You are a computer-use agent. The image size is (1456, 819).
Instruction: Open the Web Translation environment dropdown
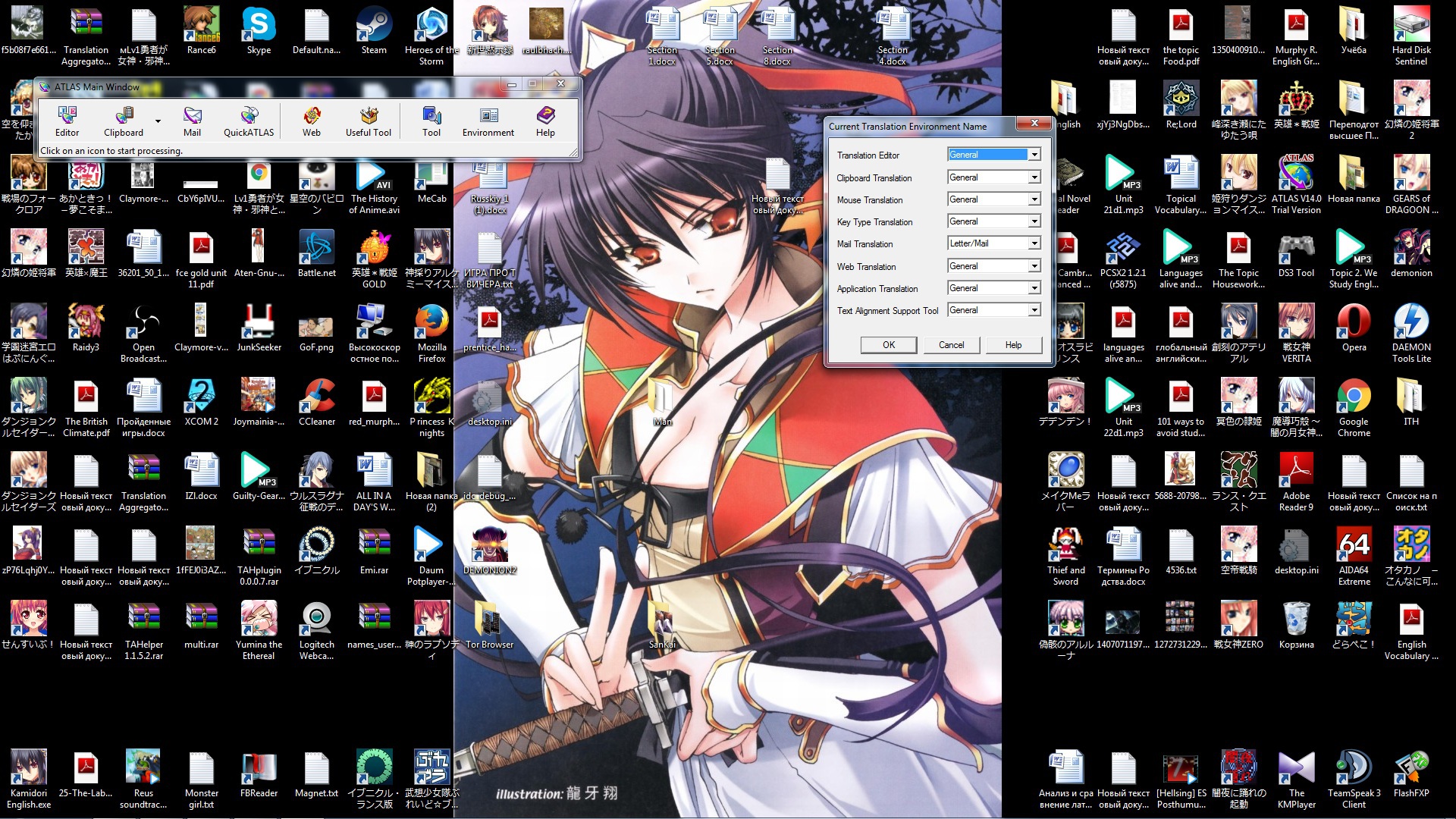pos(1034,266)
